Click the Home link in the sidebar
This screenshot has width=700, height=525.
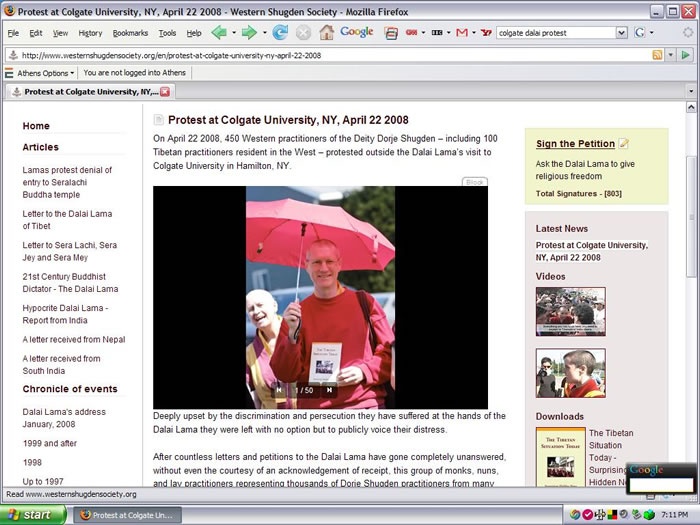pyautogui.click(x=36, y=126)
